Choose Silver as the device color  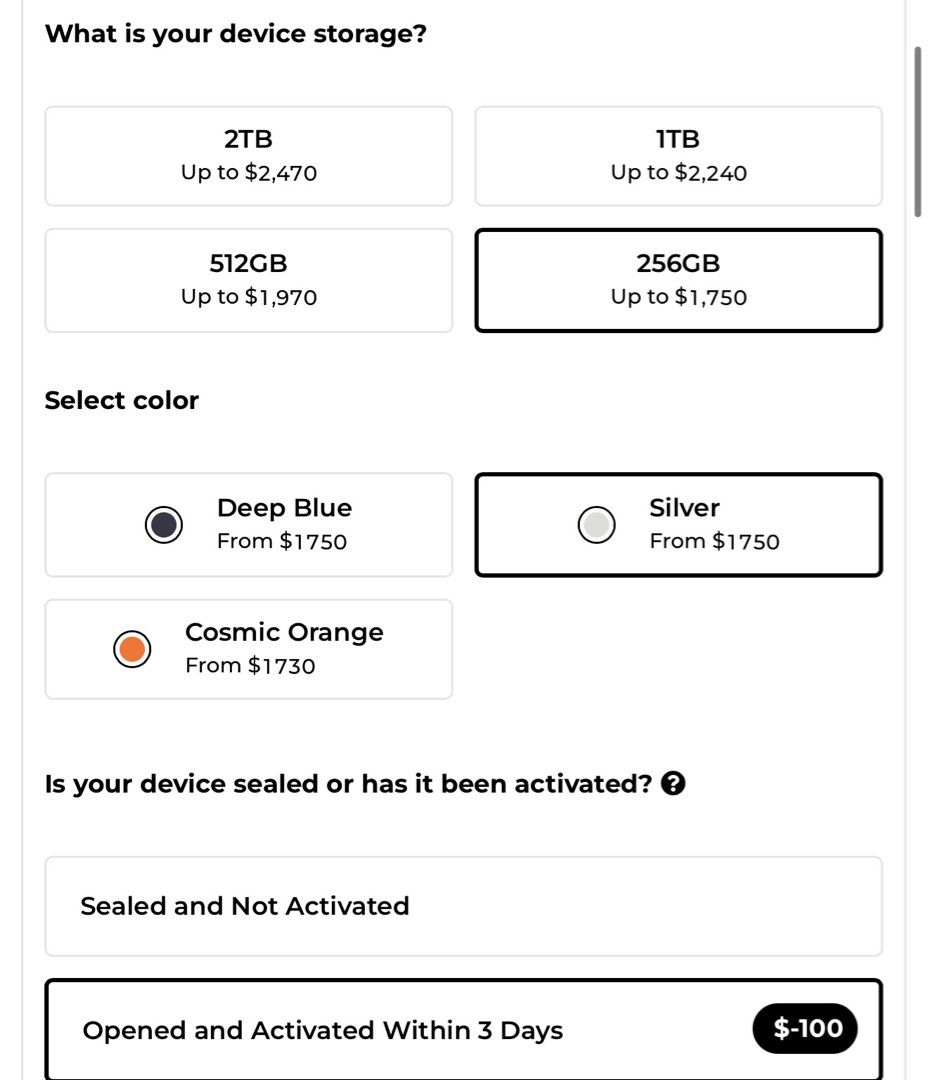pos(678,524)
